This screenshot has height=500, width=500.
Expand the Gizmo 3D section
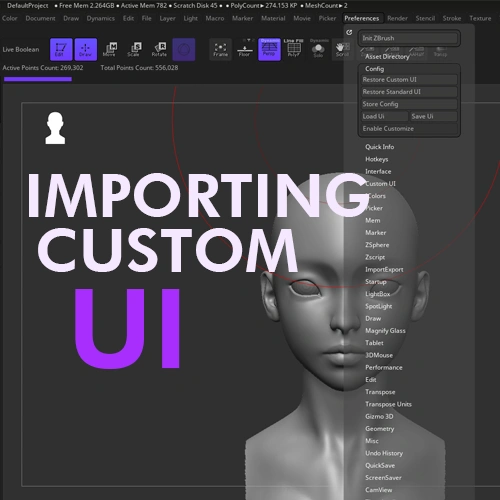(379, 416)
